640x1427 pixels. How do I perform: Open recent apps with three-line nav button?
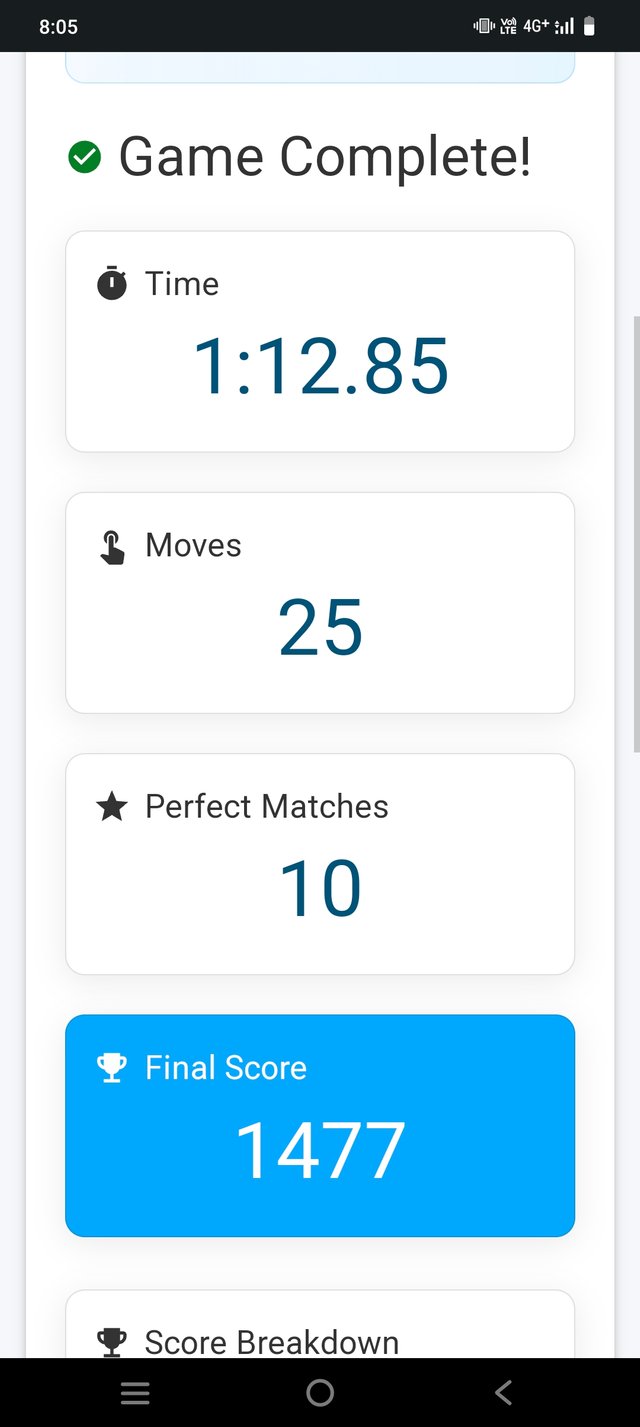tap(135, 1392)
